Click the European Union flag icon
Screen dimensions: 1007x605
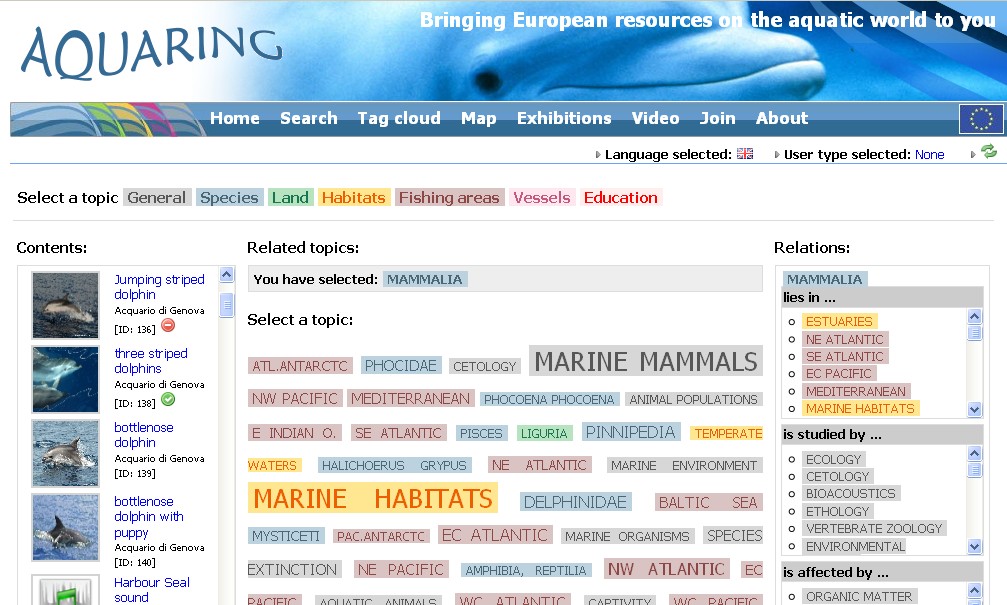981,119
